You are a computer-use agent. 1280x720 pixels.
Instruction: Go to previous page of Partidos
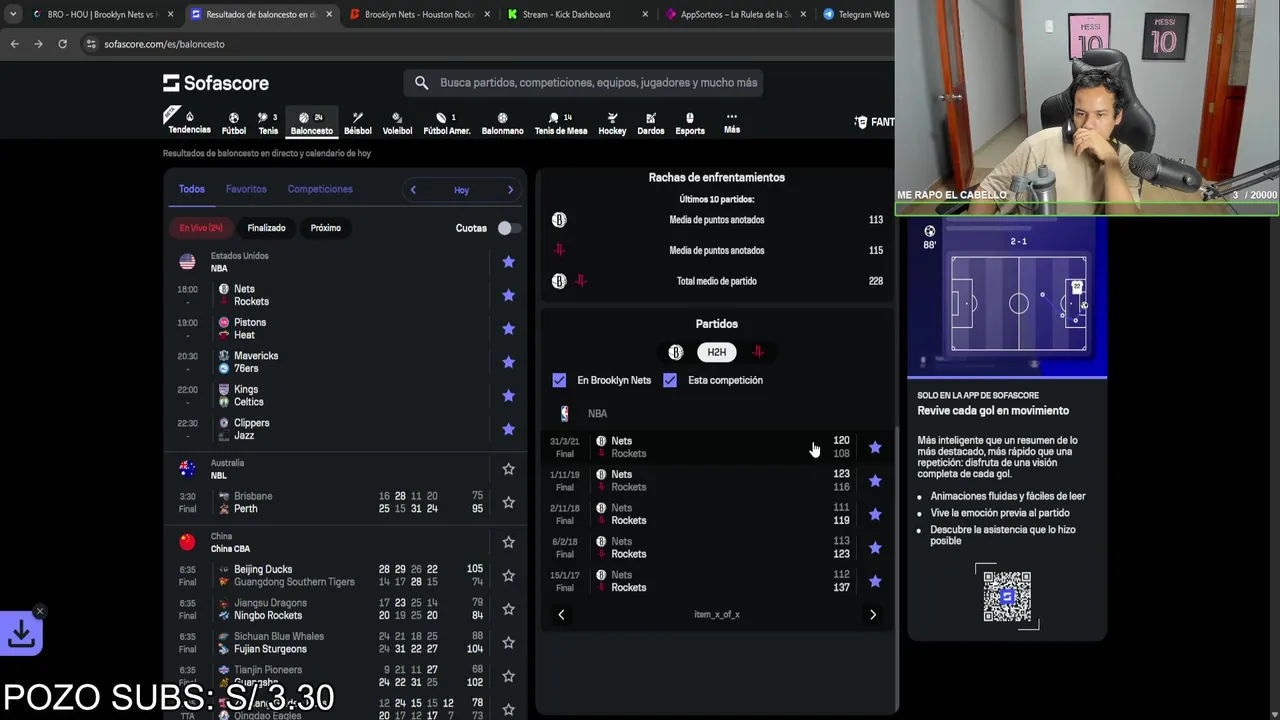(x=561, y=615)
